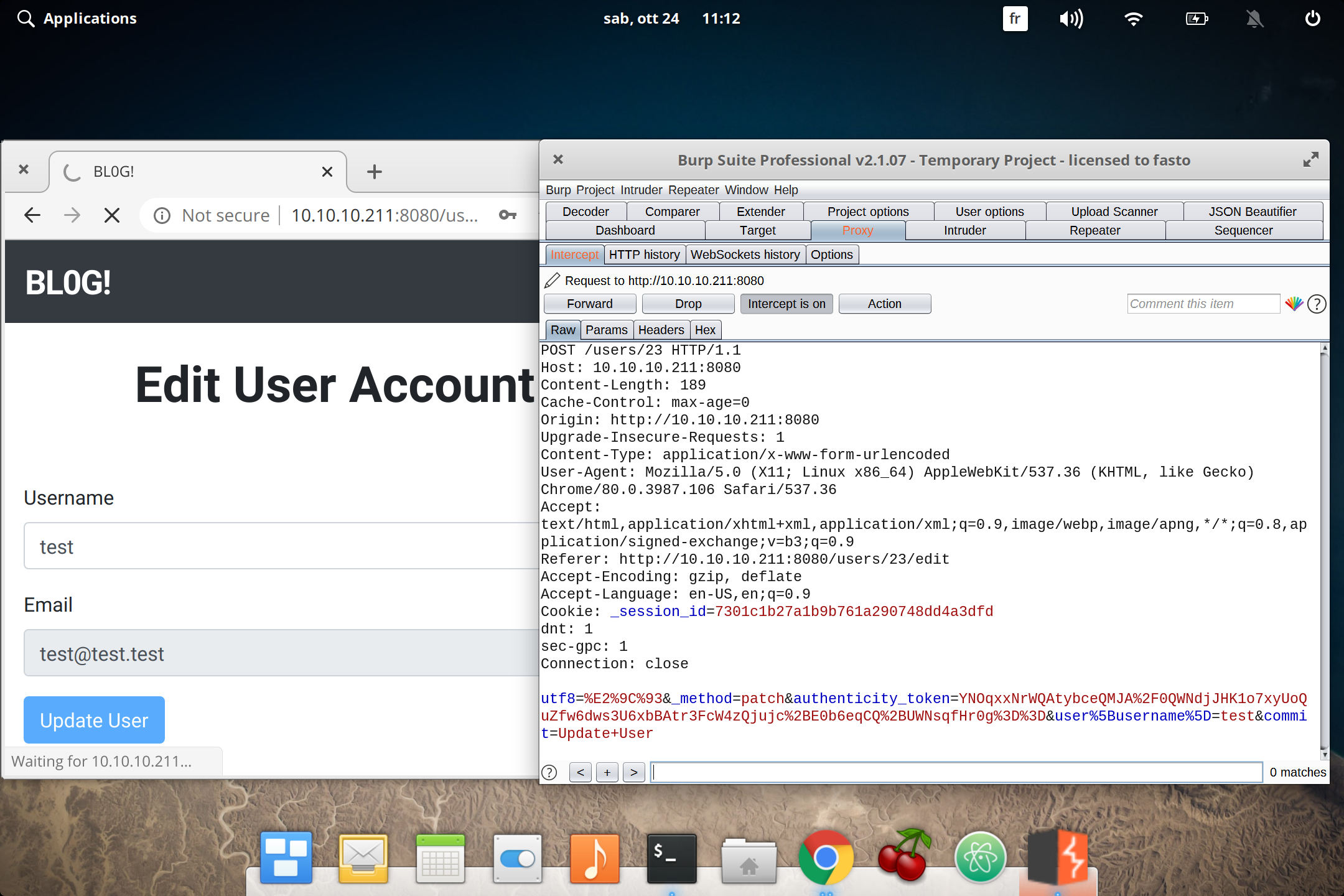Open the 'fr' keyboard layout selector
Screen dimensions: 1344x896
[x=1014, y=19]
